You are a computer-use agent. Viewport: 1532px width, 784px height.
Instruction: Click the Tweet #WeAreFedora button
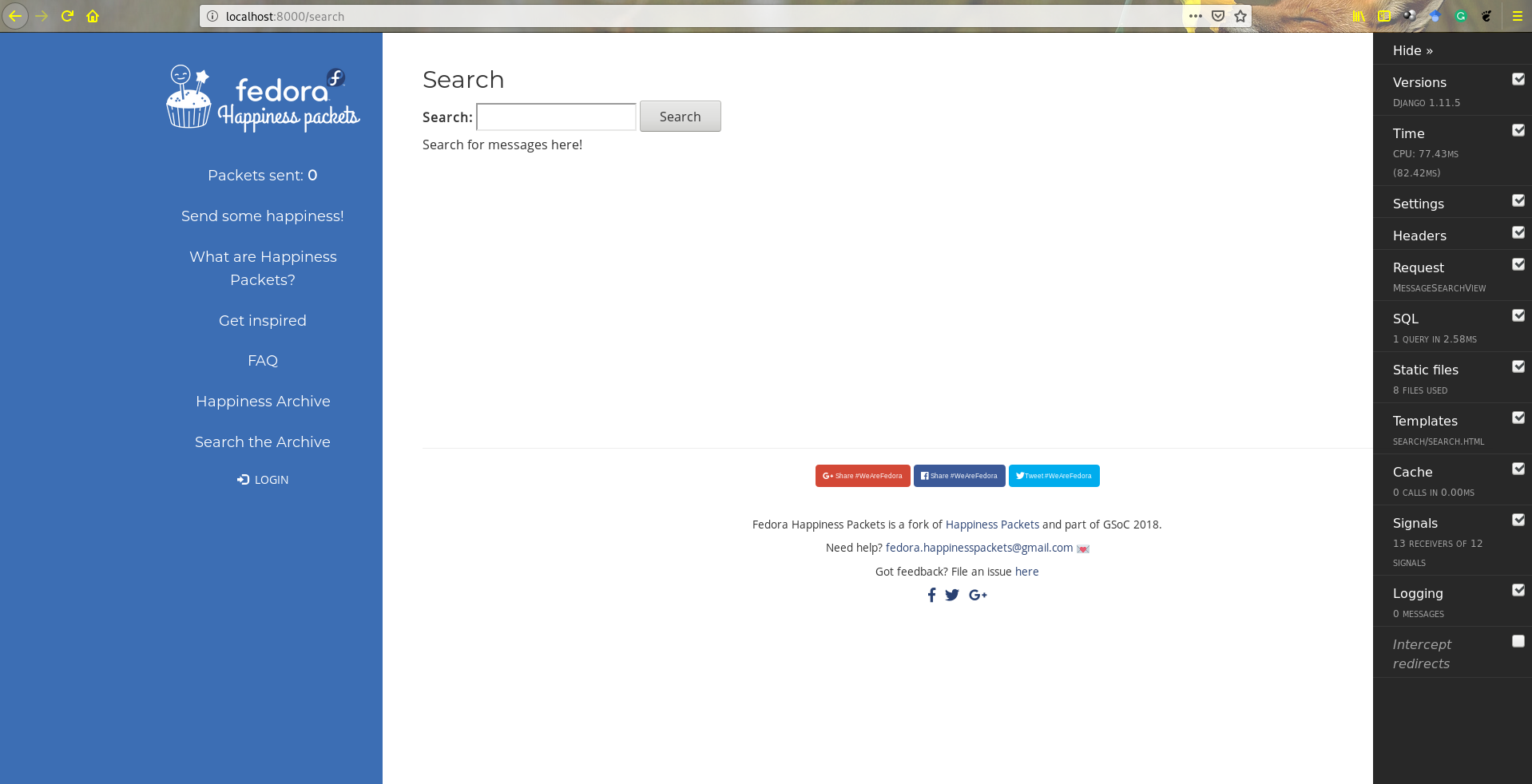1054,476
